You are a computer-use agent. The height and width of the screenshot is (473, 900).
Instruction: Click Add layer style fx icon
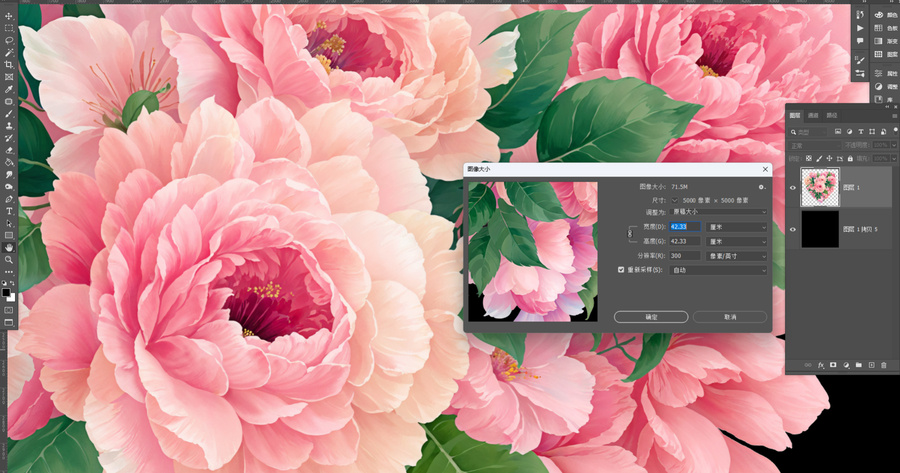[821, 365]
